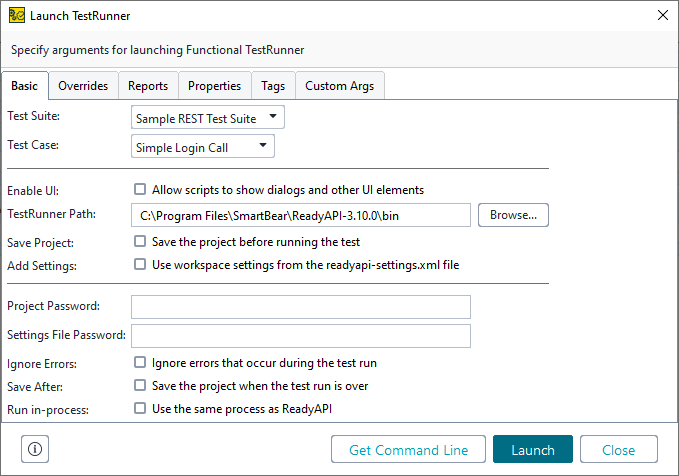
Task: Click the TestRunner Path: label
Action: coord(52,214)
